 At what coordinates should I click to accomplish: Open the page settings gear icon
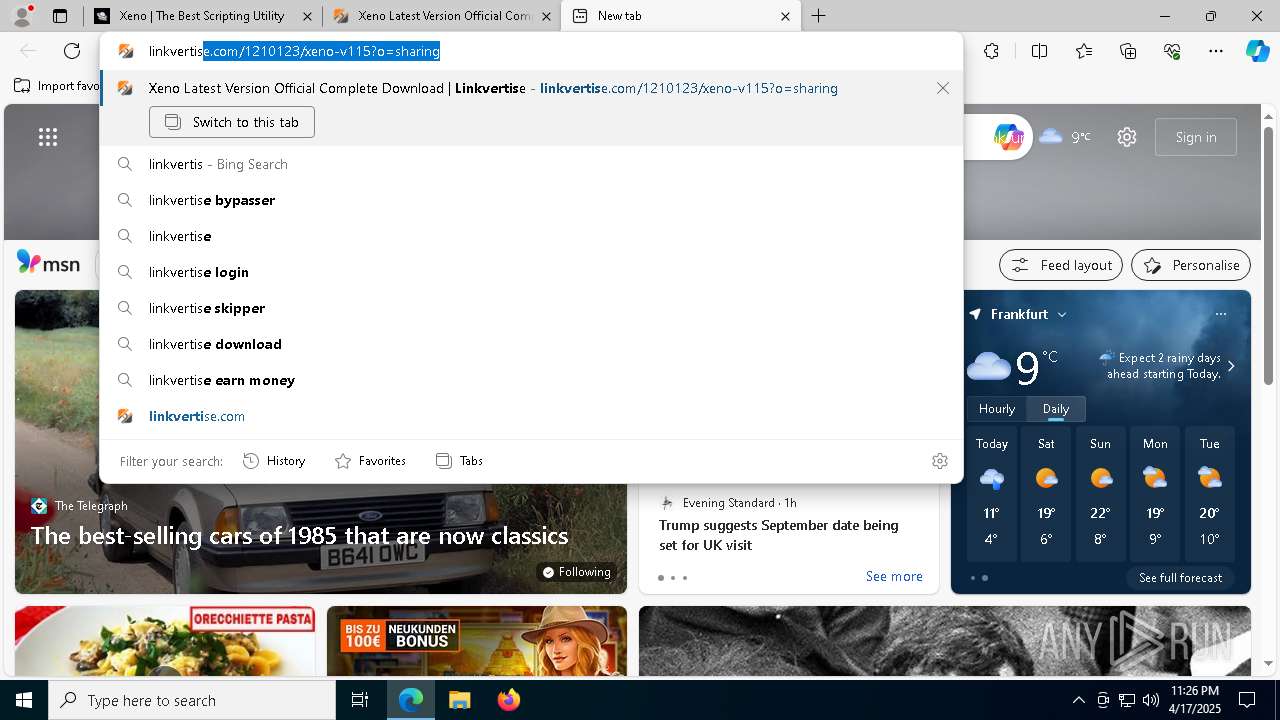tap(1127, 137)
